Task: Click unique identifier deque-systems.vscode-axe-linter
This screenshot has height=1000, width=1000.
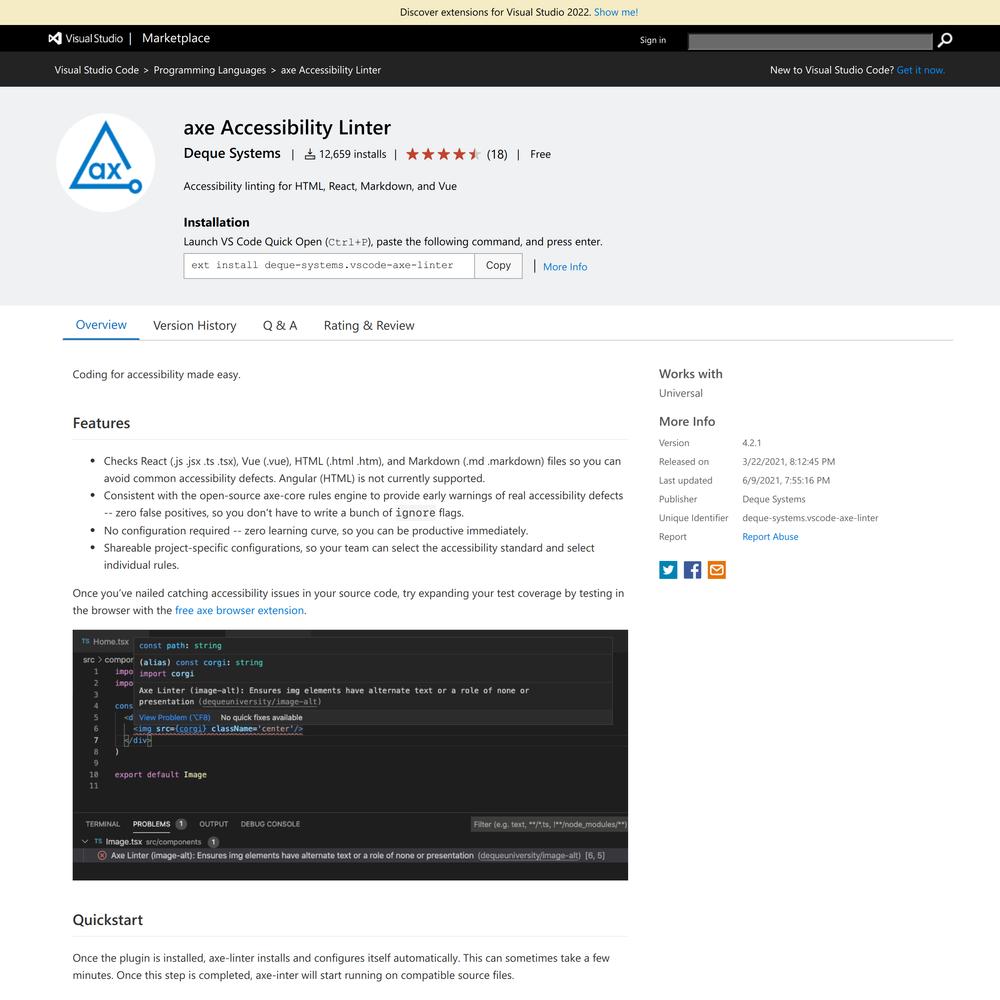Action: pos(810,518)
